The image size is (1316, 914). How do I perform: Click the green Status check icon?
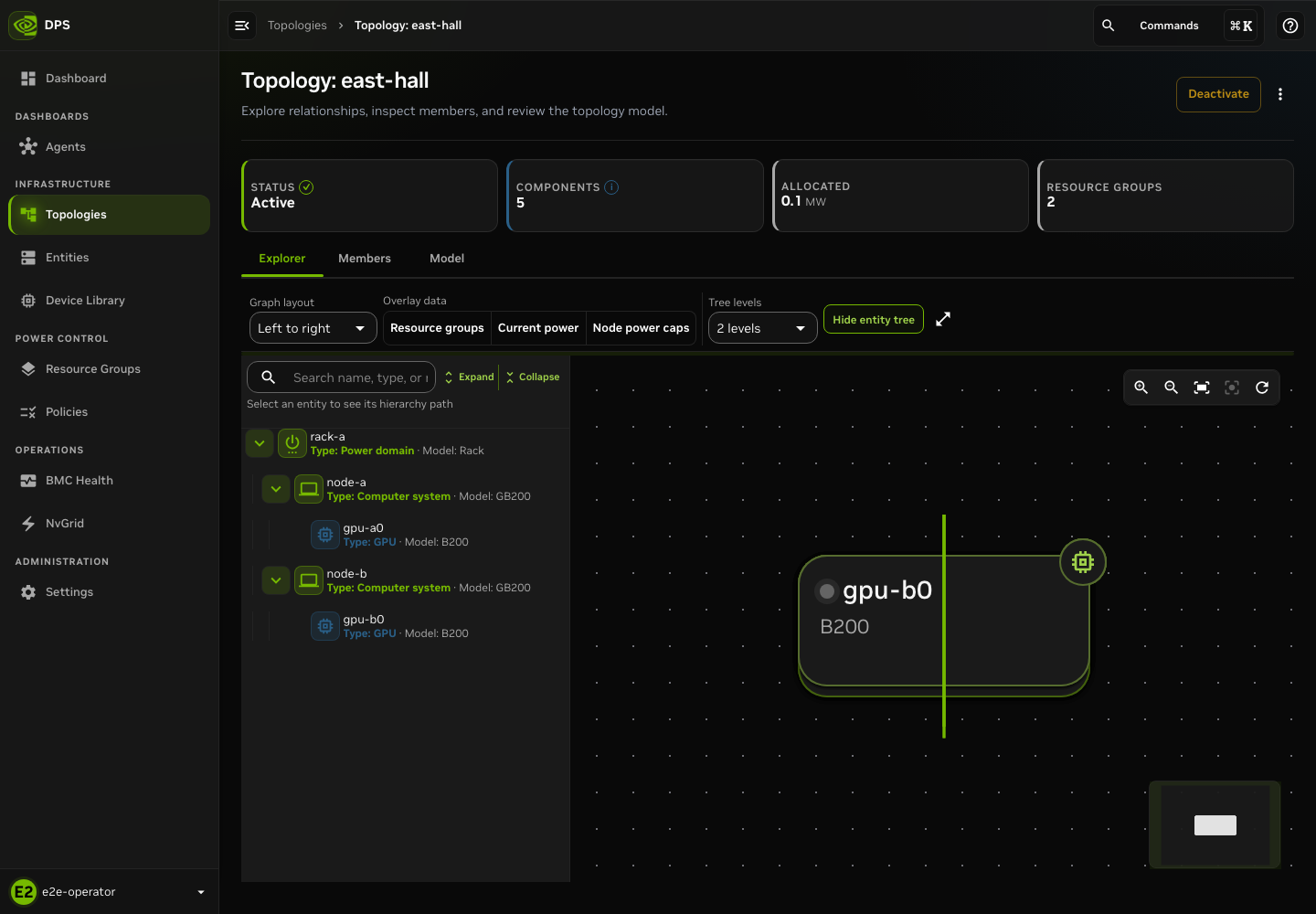point(307,187)
